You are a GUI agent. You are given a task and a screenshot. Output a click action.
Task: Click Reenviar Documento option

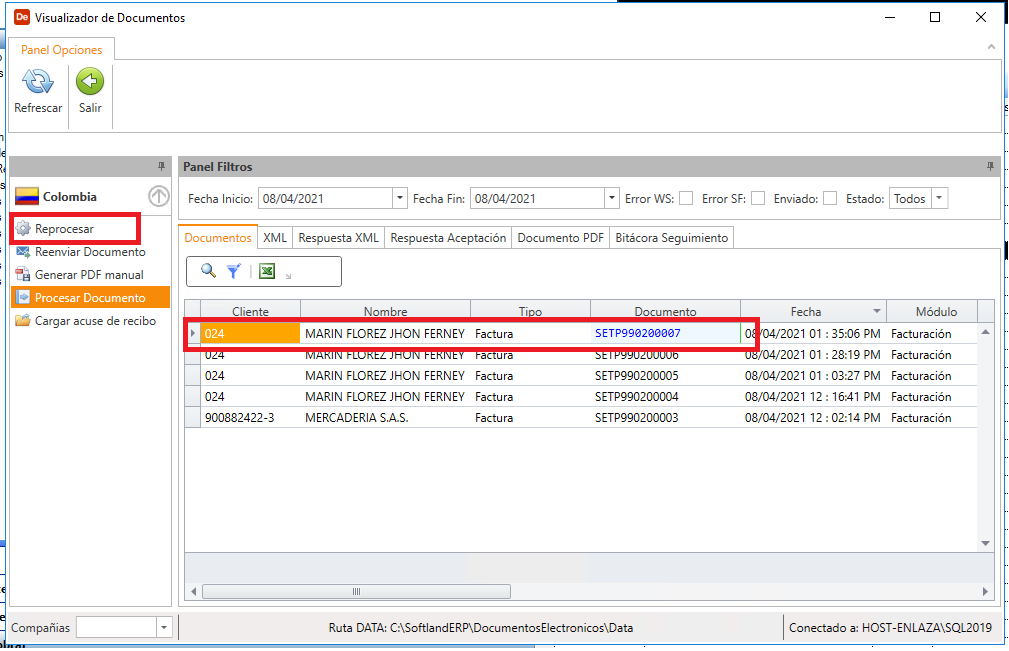point(90,252)
